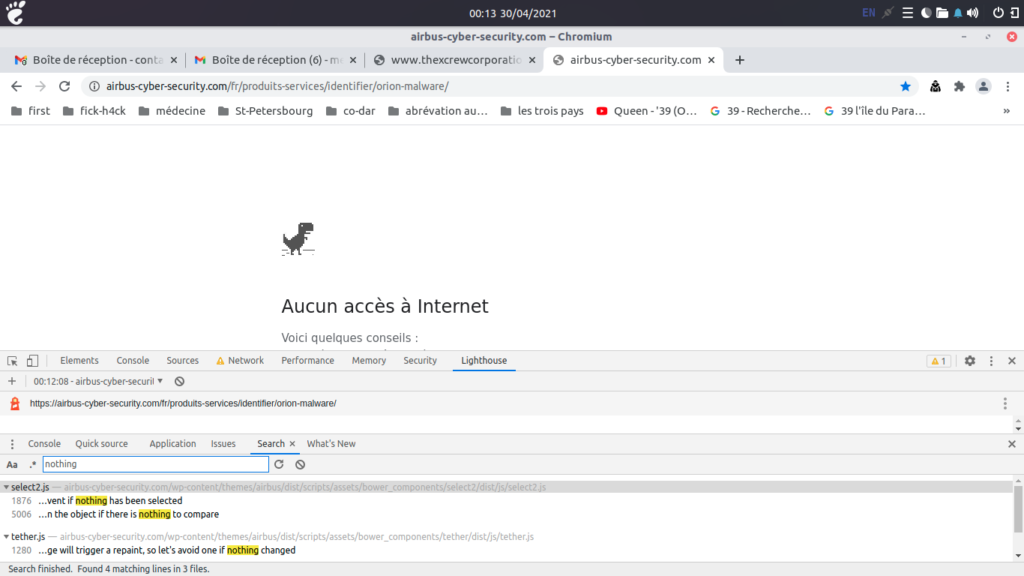The width and height of the screenshot is (1024, 576).
Task: Click the EN keyboard layout indicator
Action: coord(869,13)
